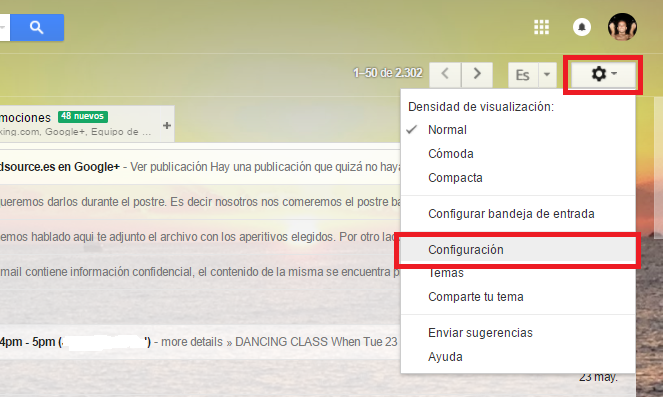Screen dimensions: 663x397
Task: Click the 1–50 de 2.302 counter
Action: [388, 73]
